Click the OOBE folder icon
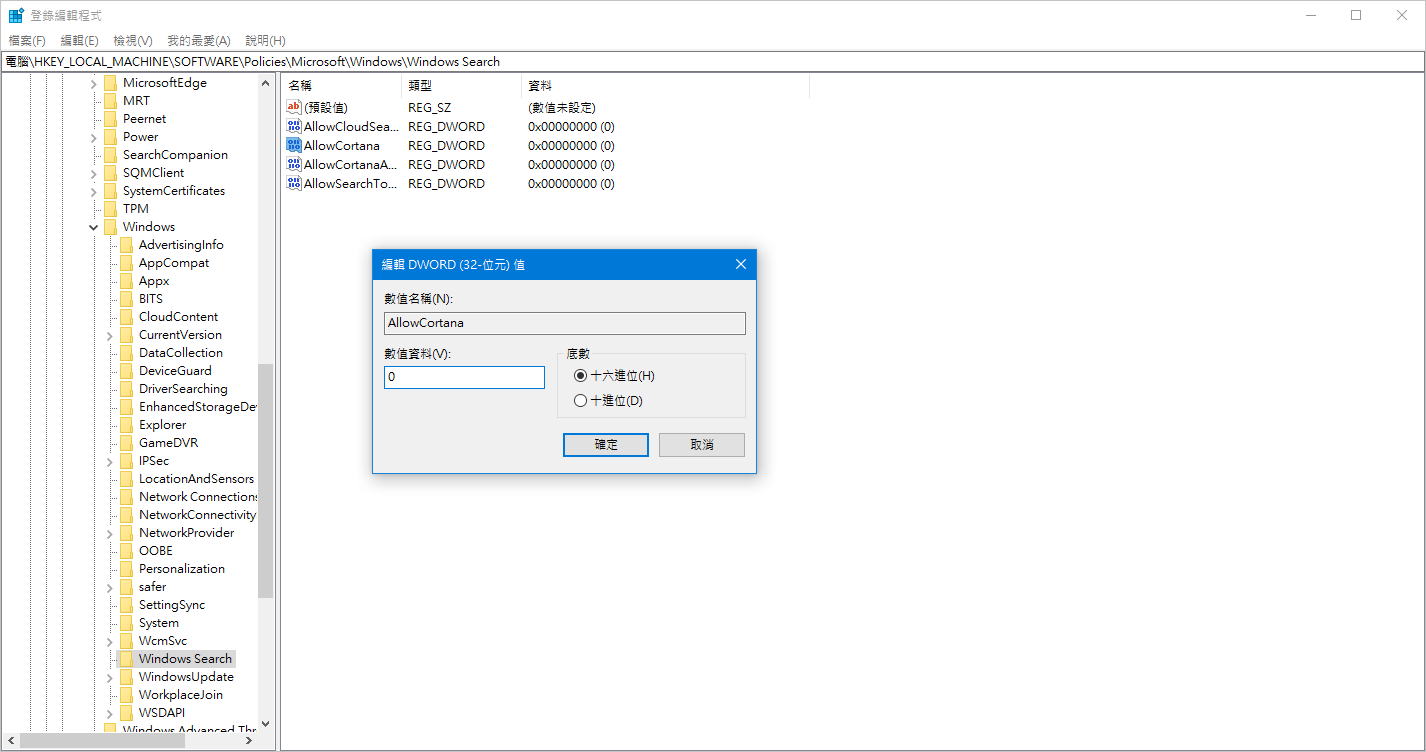This screenshot has width=1426, height=752. [x=126, y=551]
